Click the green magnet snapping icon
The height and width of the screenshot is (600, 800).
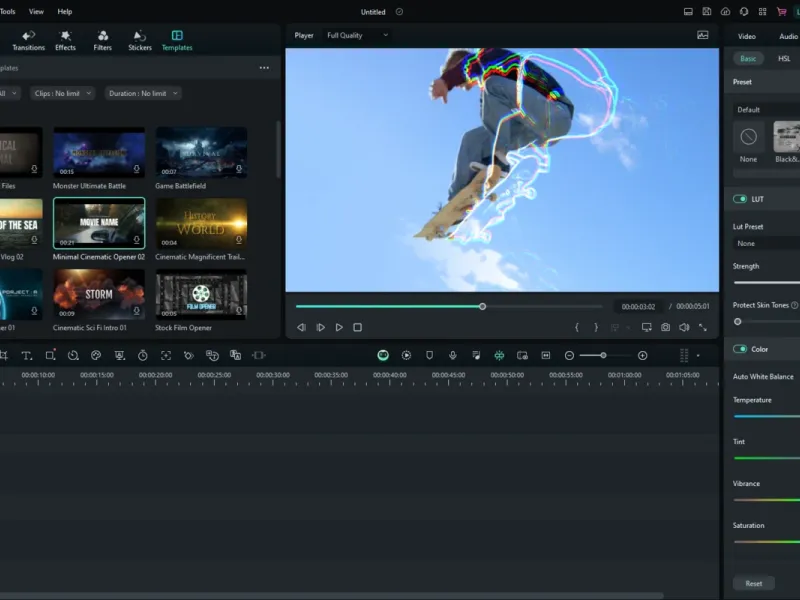pyautogui.click(x=499, y=356)
